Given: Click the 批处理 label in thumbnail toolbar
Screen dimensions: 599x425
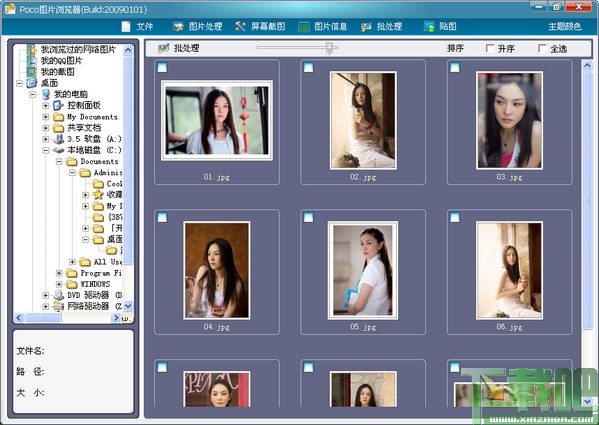Looking at the screenshot, I should (187, 48).
